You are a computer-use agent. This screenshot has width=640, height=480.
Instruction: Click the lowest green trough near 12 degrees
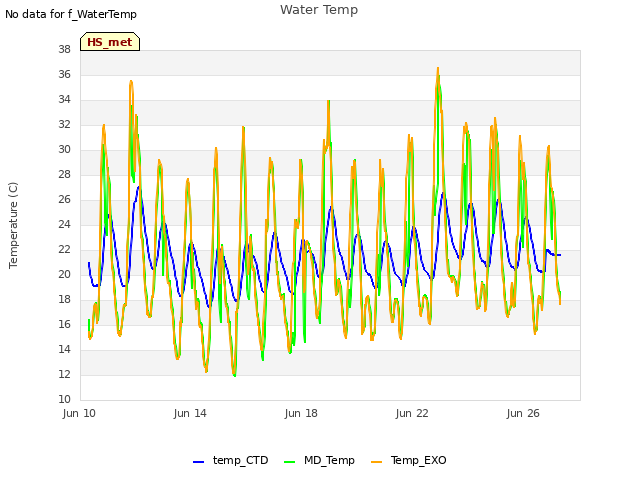pyautogui.click(x=235, y=375)
